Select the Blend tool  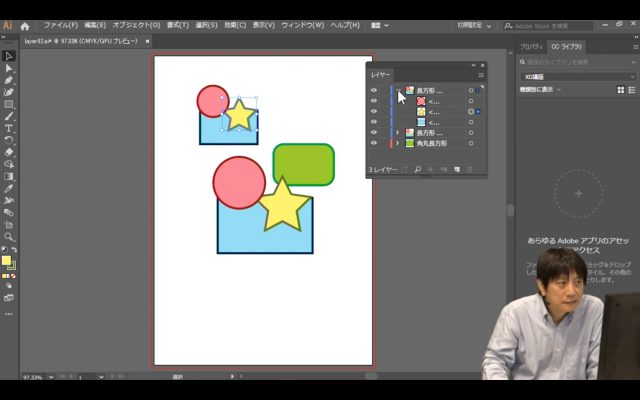point(9,213)
